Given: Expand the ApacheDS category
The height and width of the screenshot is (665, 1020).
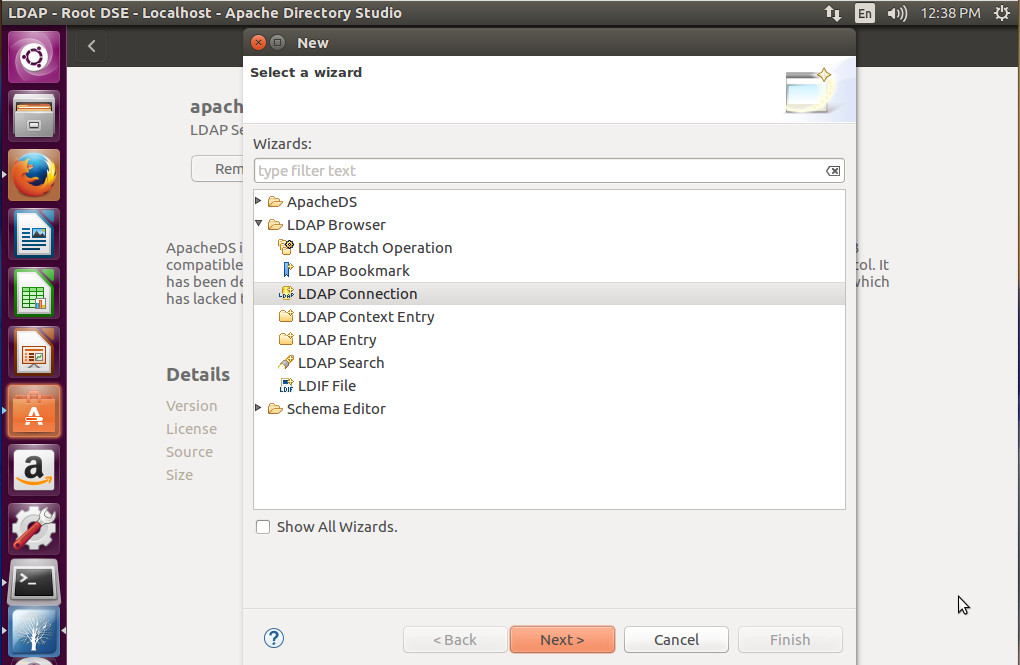Looking at the screenshot, I should pyautogui.click(x=258, y=201).
